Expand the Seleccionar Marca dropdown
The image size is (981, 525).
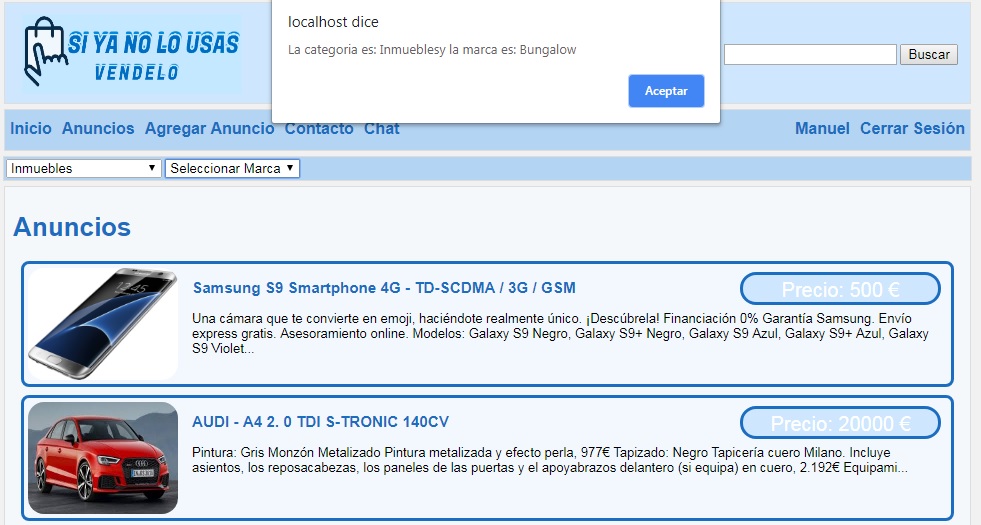pos(232,169)
